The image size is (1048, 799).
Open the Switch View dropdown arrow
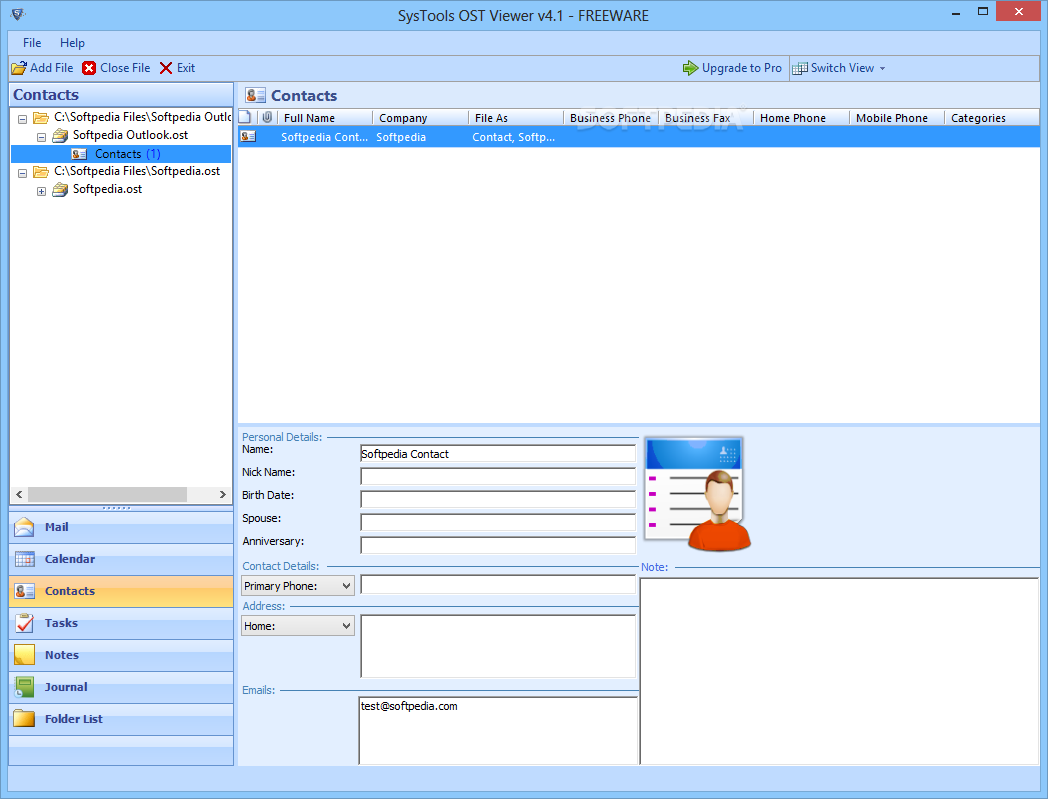coord(883,69)
